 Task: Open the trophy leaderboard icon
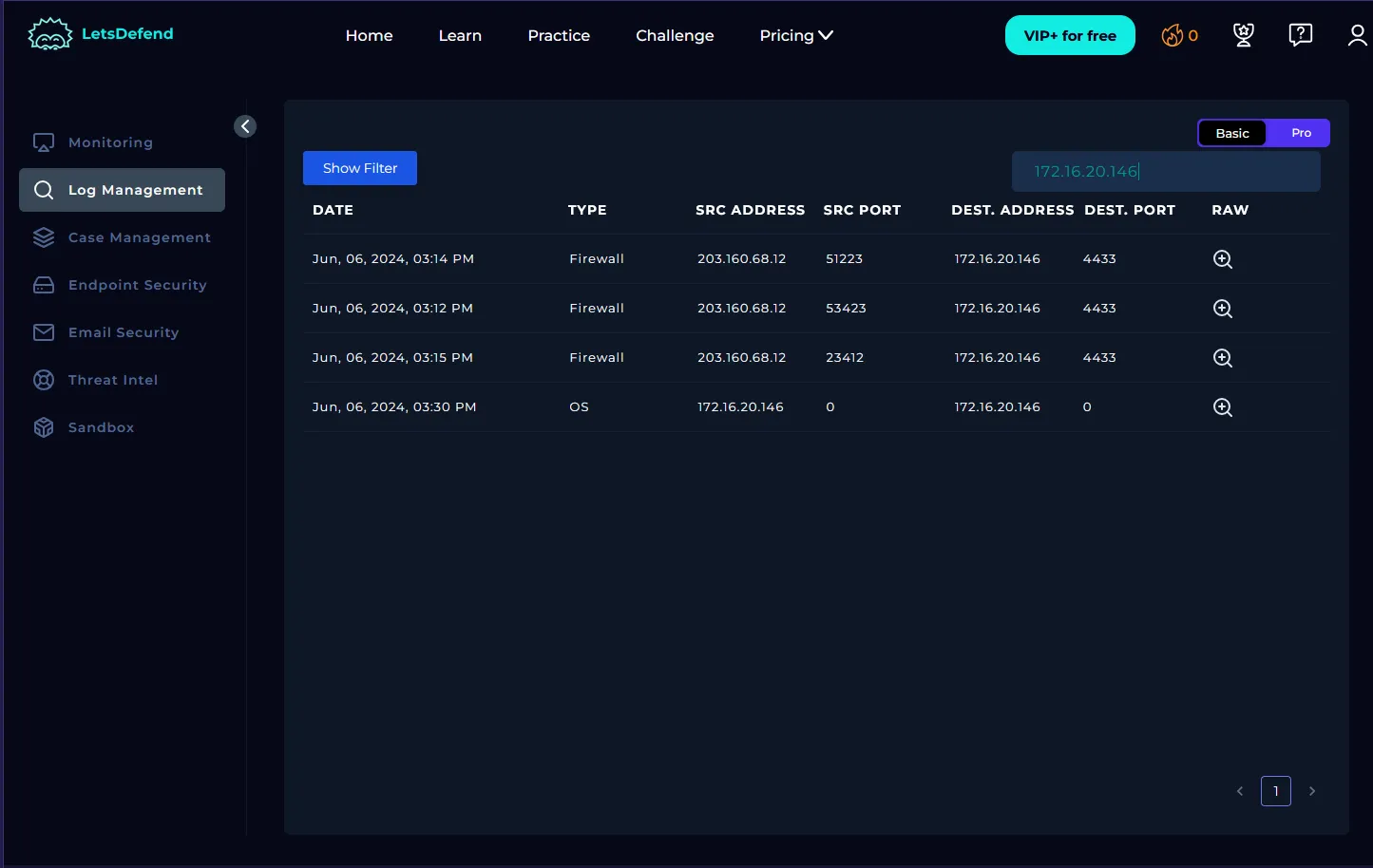click(1243, 35)
